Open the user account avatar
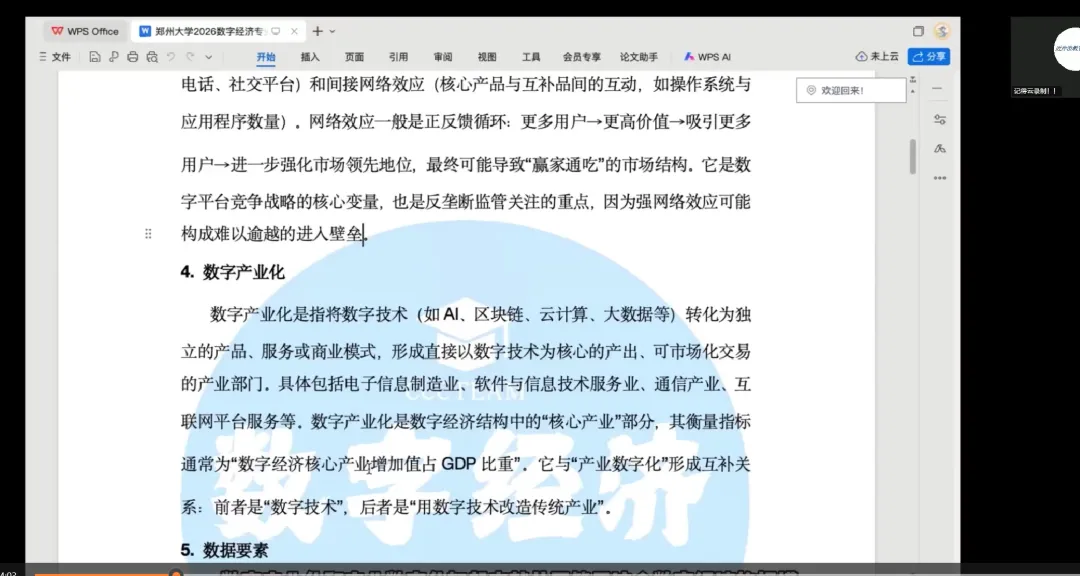 942,31
